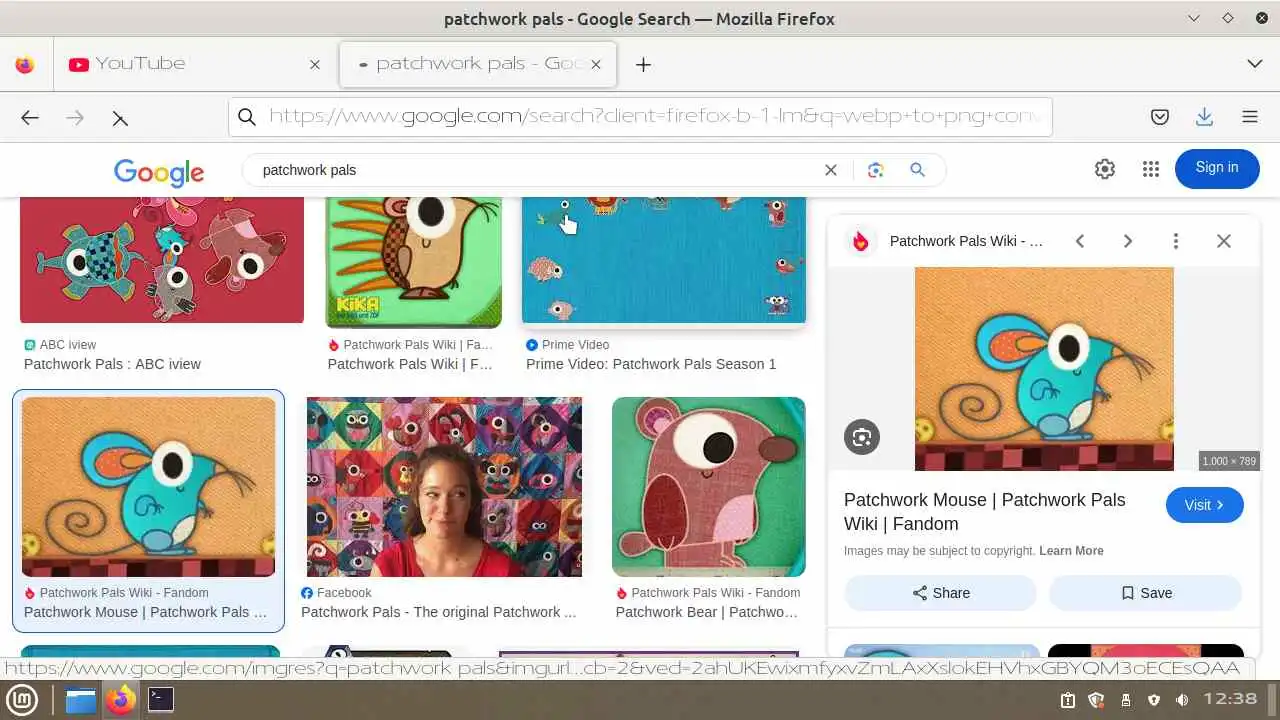
Task: Click the Fandom icon in preview header
Action: [x=861, y=241]
